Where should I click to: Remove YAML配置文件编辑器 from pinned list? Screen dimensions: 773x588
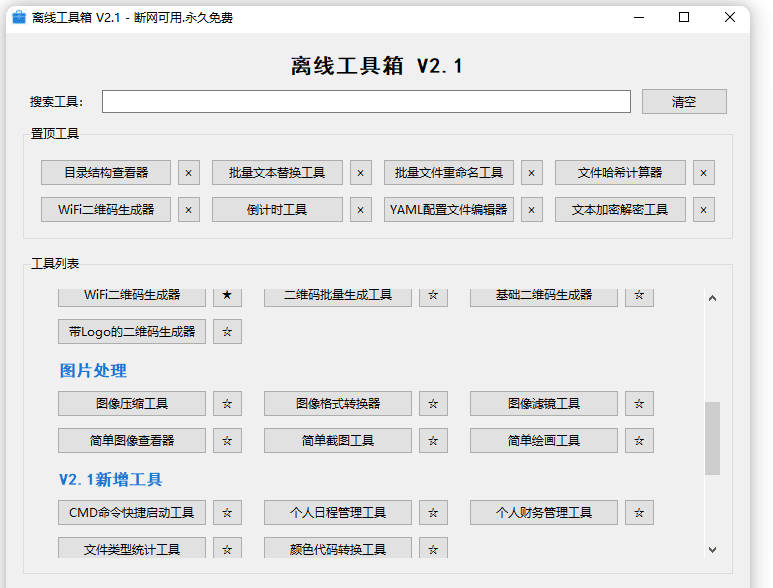click(x=532, y=210)
